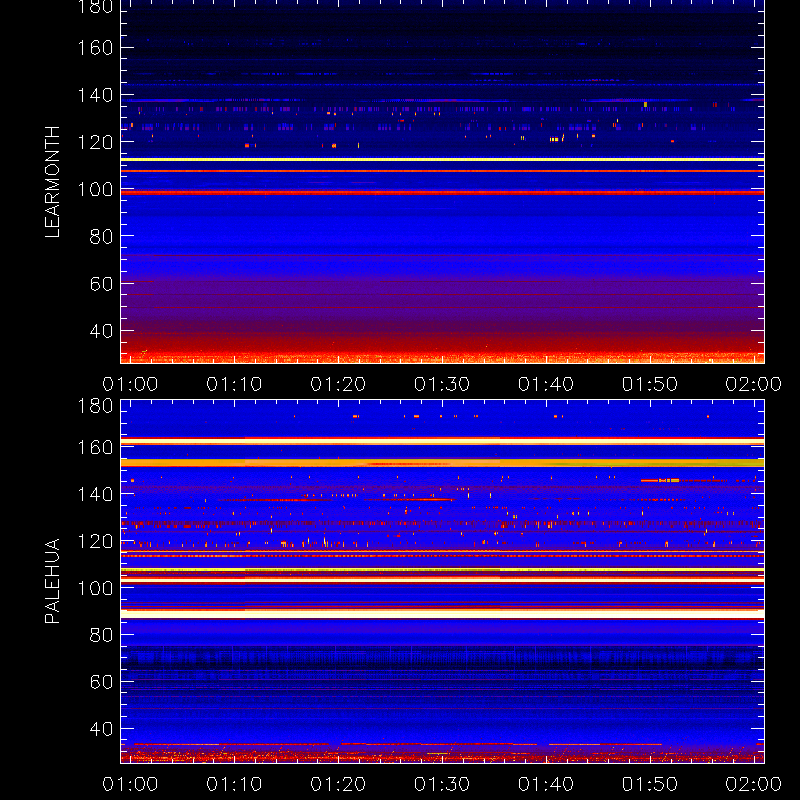Choose the 01:10 time label under PALEHUA plot
This screenshot has height=800, width=800.
(x=234, y=784)
